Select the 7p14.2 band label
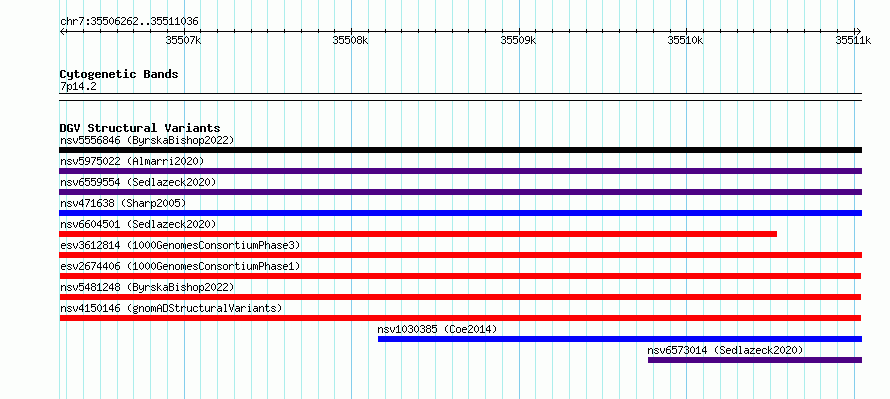This screenshot has height=399, width=890. 77,86
